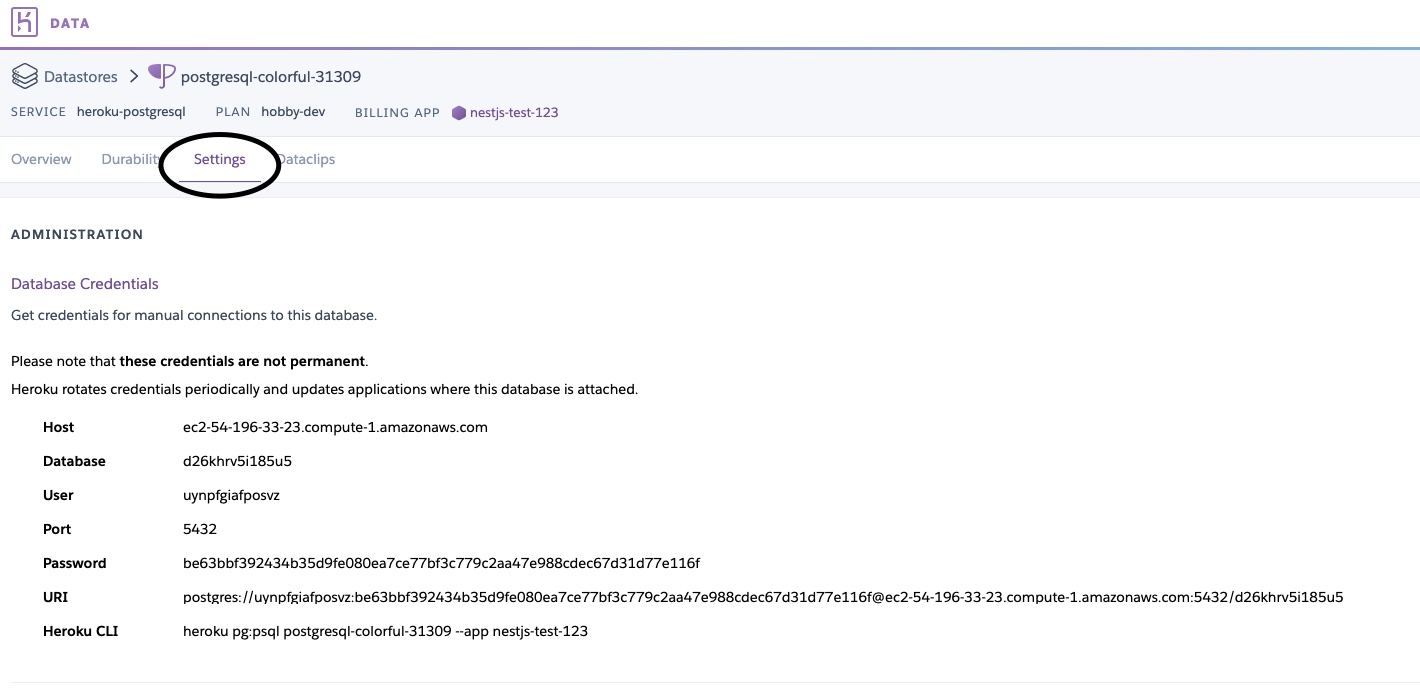Select database name d26khrv5i185u5
The image size is (1420, 695).
[x=237, y=461]
